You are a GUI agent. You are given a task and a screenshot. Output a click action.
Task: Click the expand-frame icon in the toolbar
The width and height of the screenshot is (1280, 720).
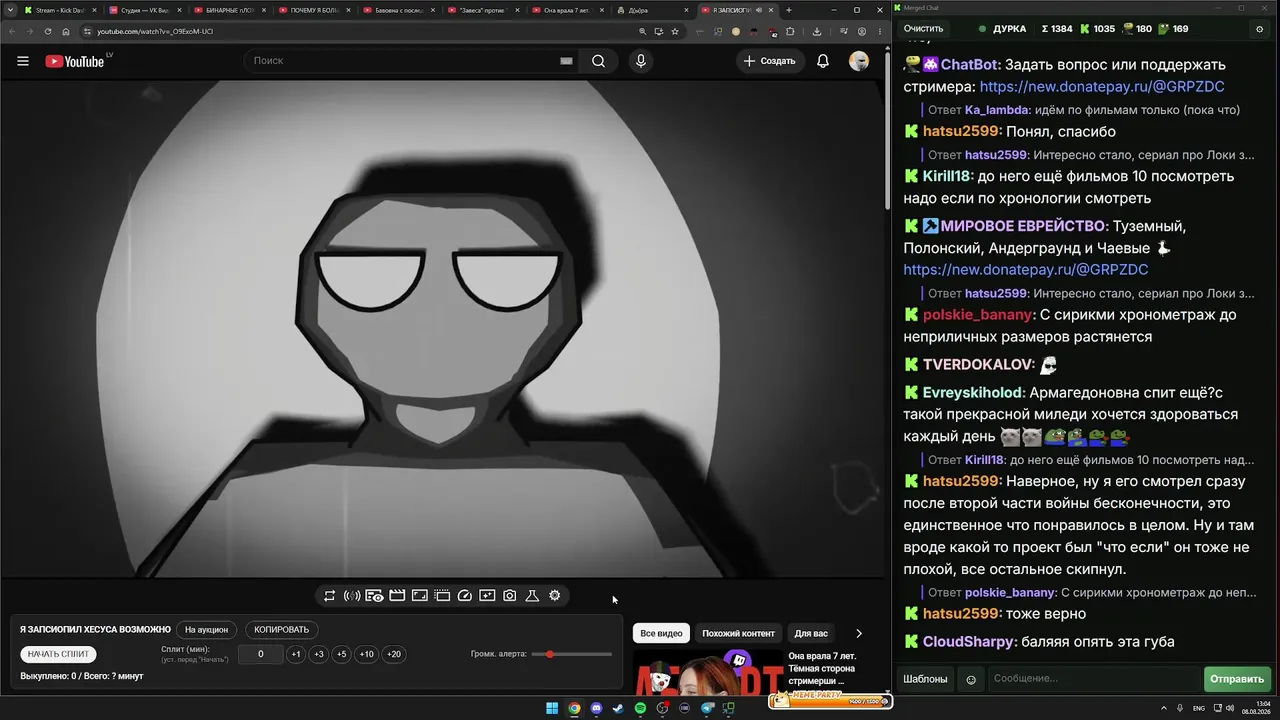(x=420, y=596)
